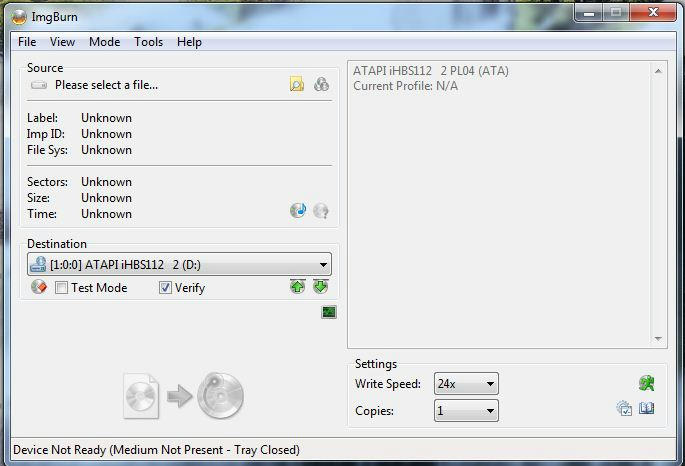This screenshot has width=685, height=466.
Task: Browse for a source image file
Action: coord(297,84)
